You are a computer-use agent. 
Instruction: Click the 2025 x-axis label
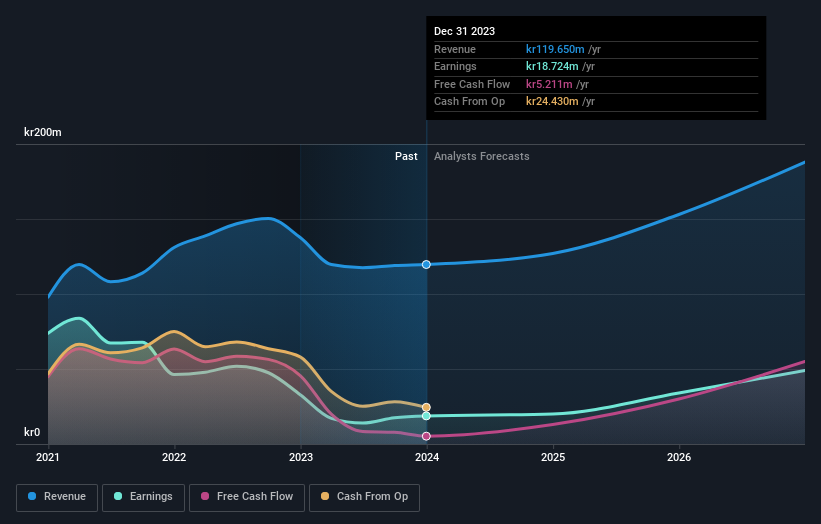click(x=553, y=457)
